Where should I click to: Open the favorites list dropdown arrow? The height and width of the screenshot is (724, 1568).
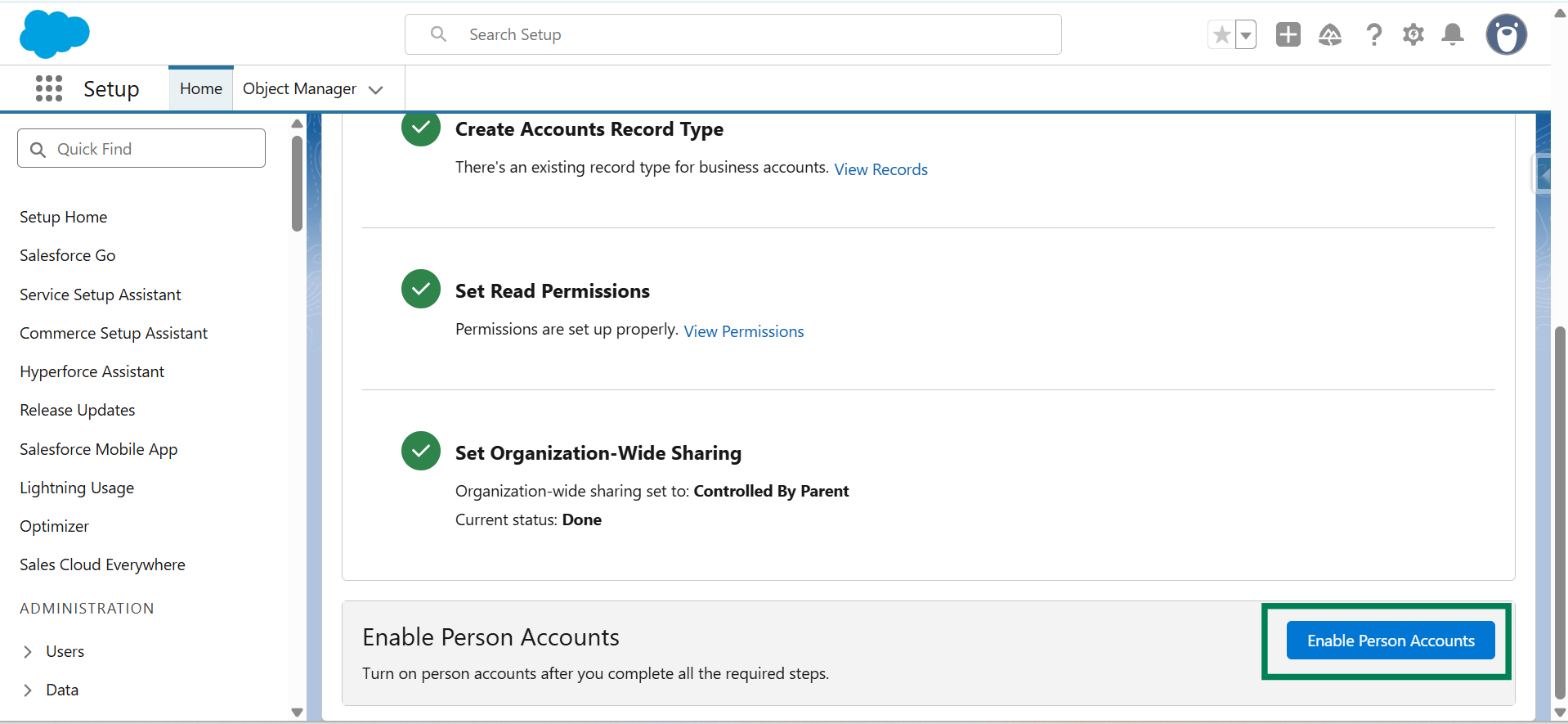pyautogui.click(x=1246, y=35)
